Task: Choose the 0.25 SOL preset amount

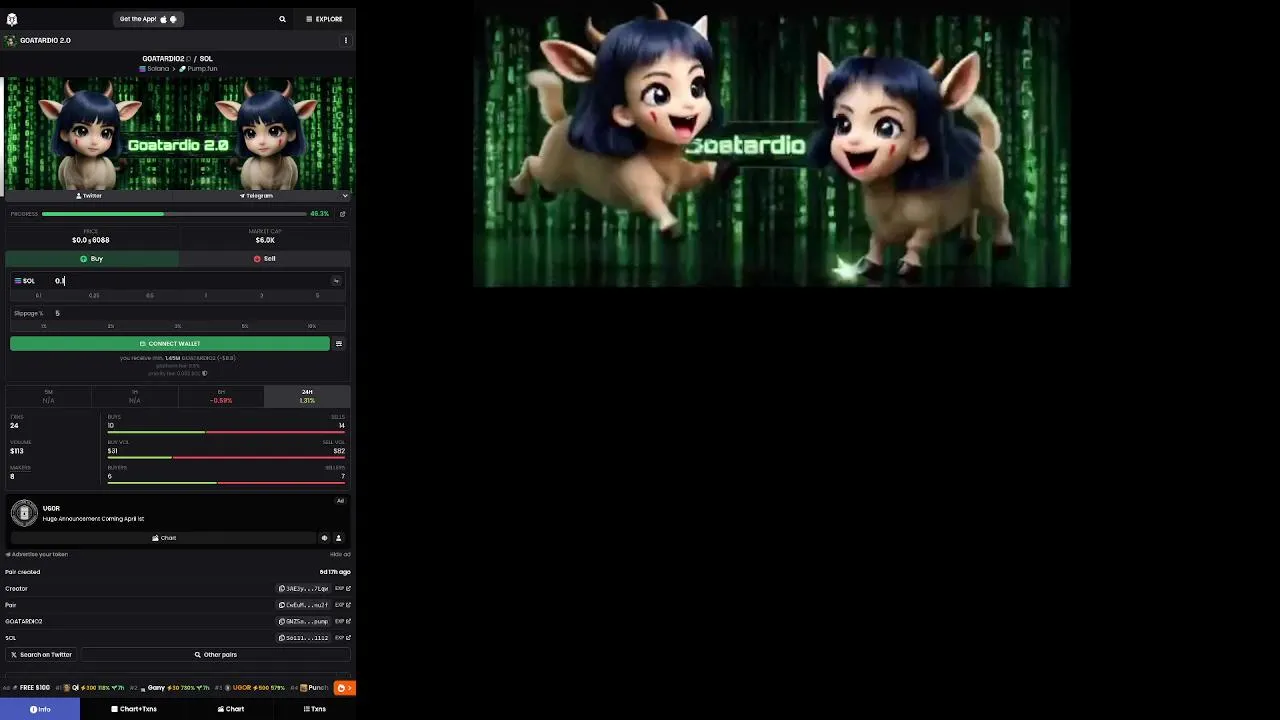Action: point(94,296)
